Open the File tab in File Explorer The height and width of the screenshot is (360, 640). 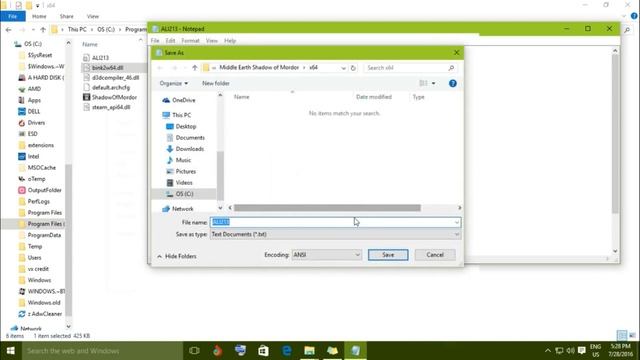pyautogui.click(x=13, y=16)
